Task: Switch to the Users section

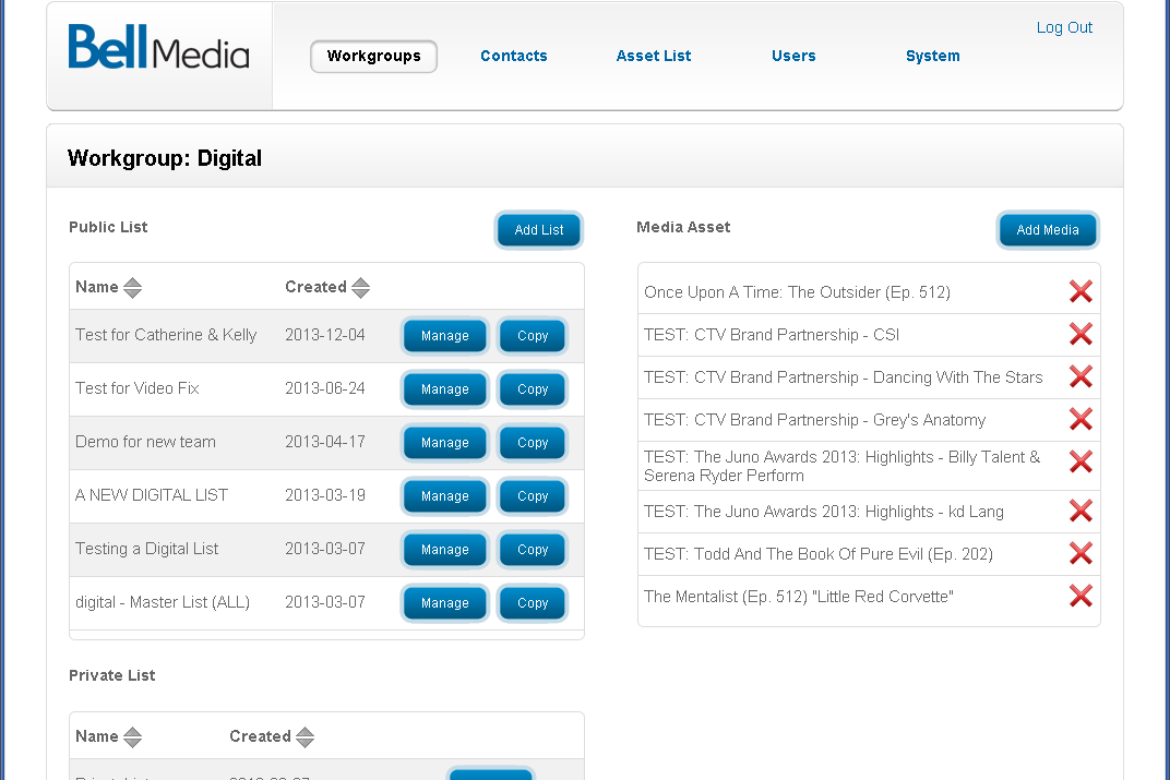Action: point(793,56)
